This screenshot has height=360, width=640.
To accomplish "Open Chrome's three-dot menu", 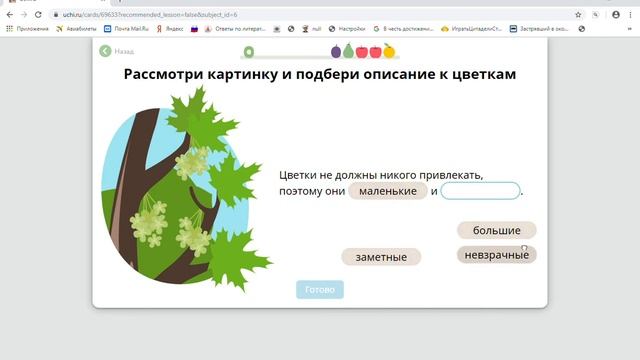I will [x=631, y=15].
